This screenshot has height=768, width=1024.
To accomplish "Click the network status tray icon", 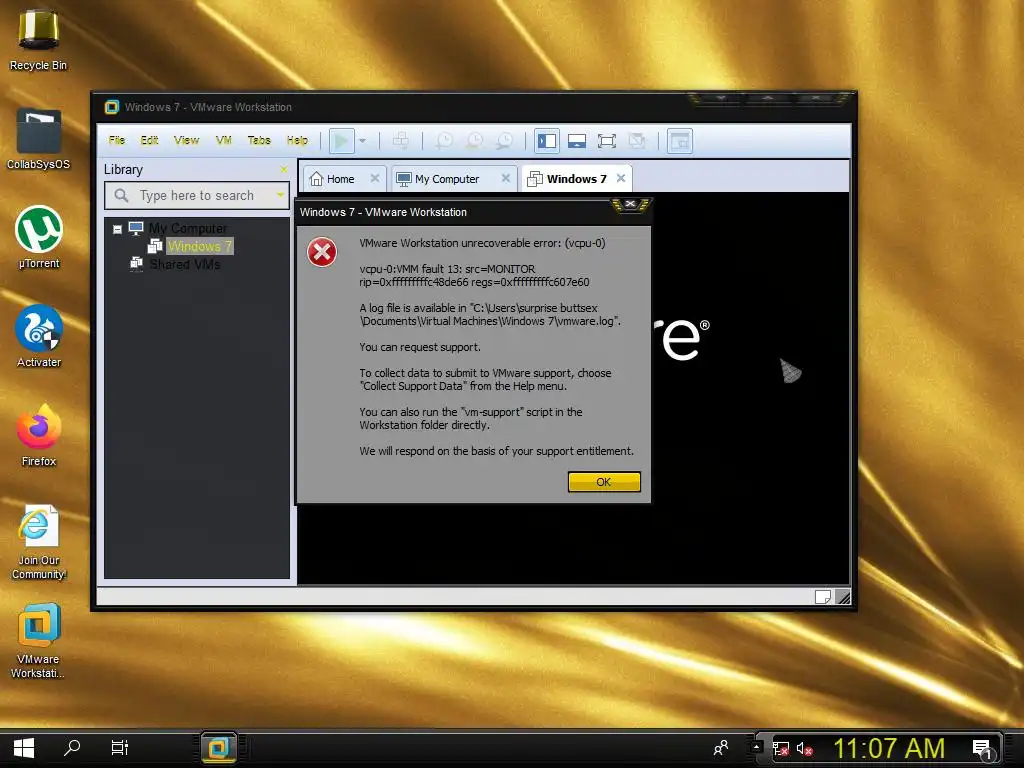I will 780,748.
